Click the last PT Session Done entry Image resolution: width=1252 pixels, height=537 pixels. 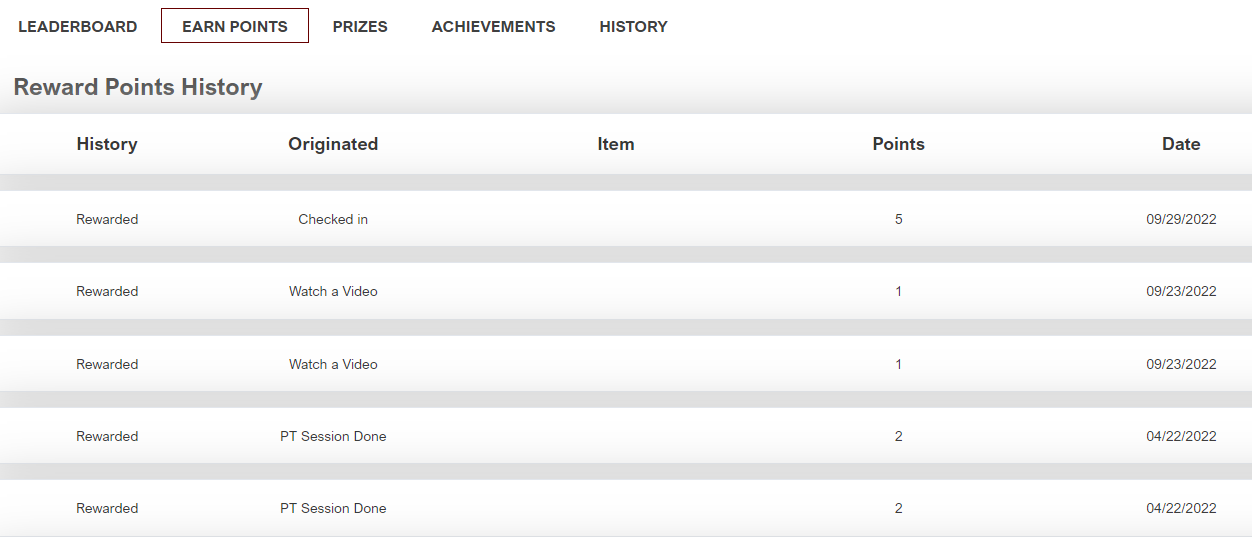(x=333, y=508)
